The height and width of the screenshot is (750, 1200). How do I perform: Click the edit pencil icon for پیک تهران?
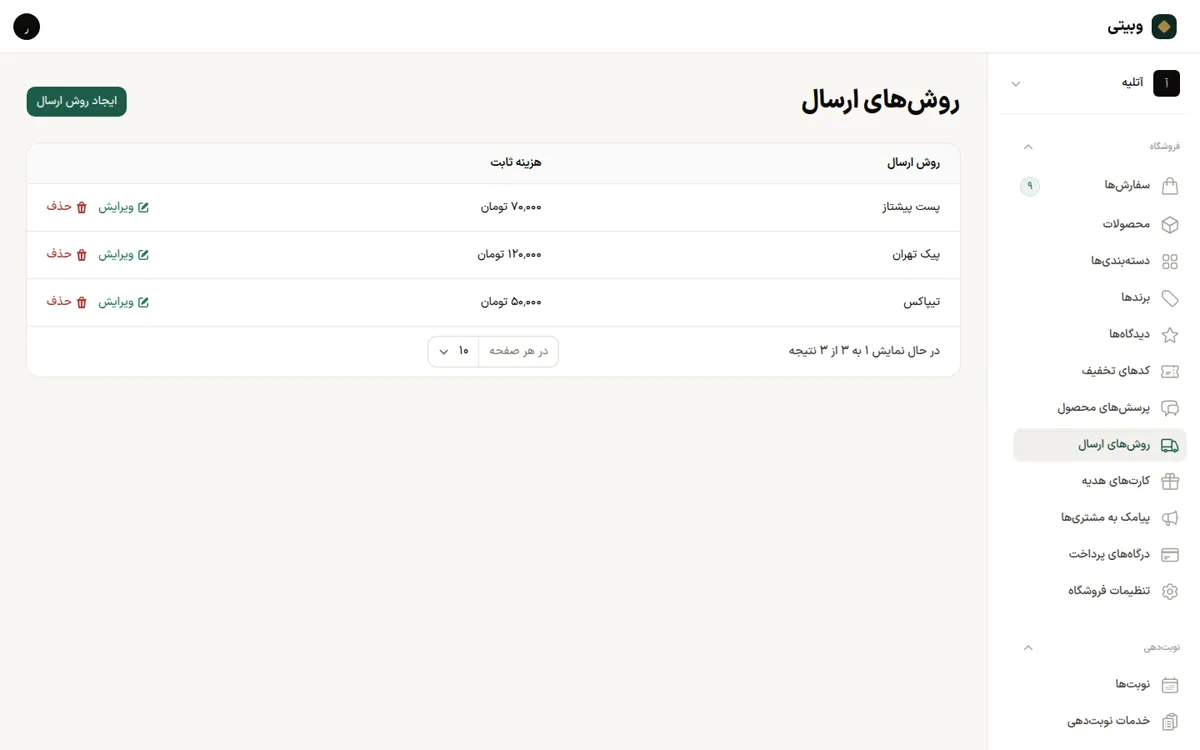[x=143, y=255]
